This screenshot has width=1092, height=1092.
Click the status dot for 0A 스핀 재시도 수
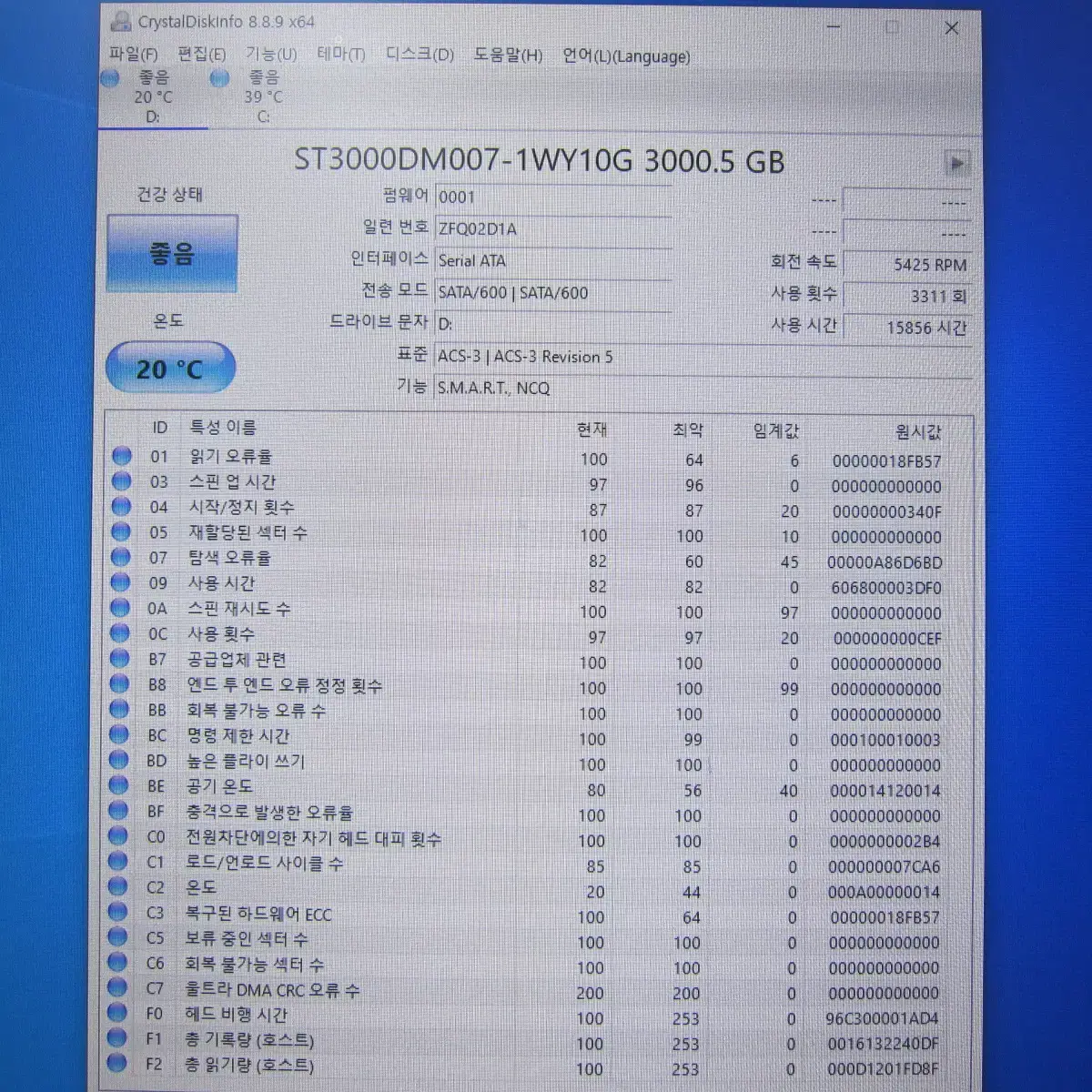coord(120,608)
